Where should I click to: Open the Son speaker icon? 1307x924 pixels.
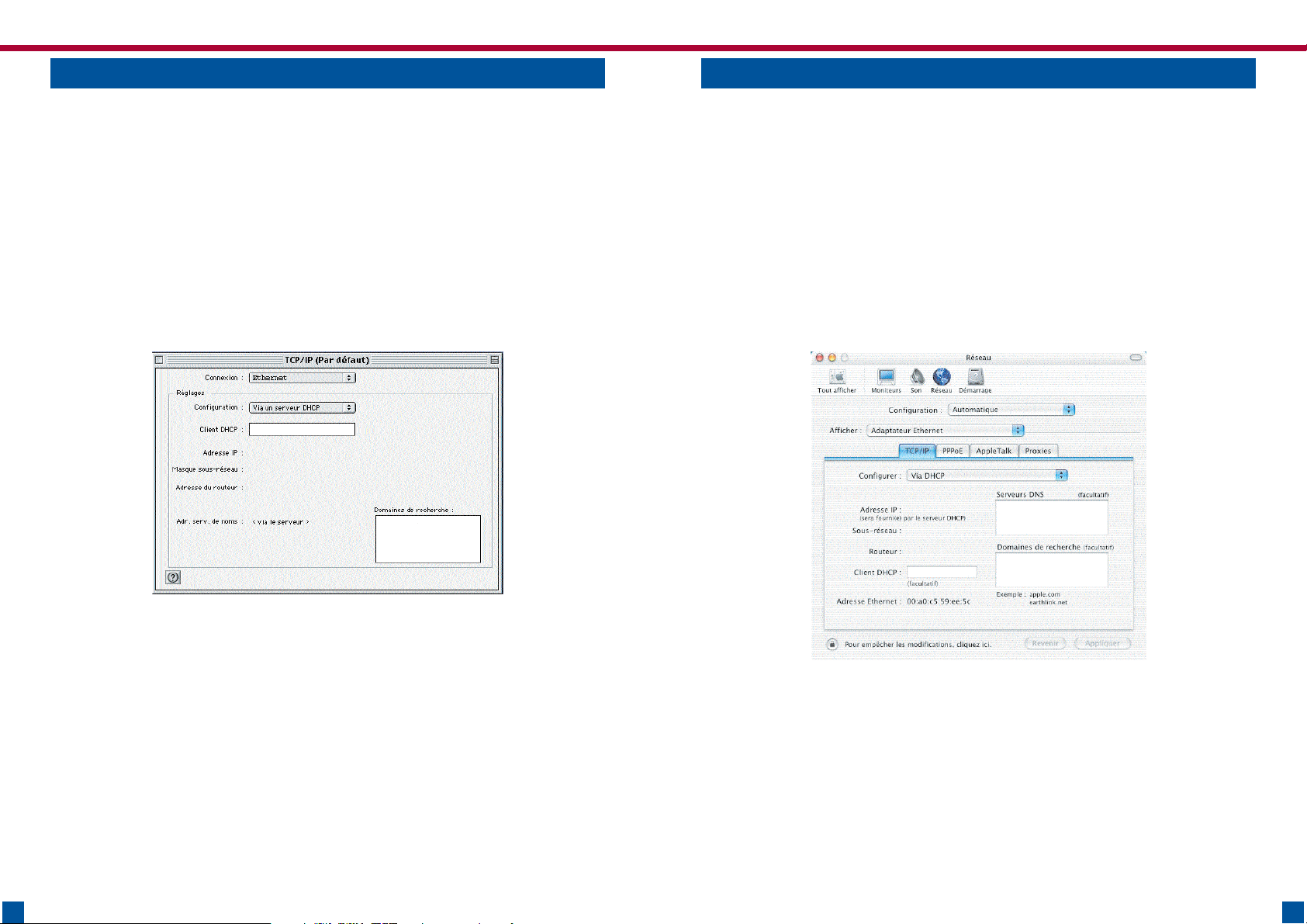(x=917, y=378)
